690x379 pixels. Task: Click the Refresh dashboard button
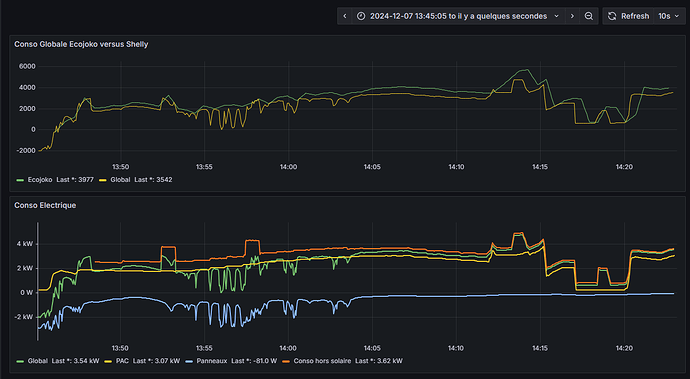click(628, 16)
